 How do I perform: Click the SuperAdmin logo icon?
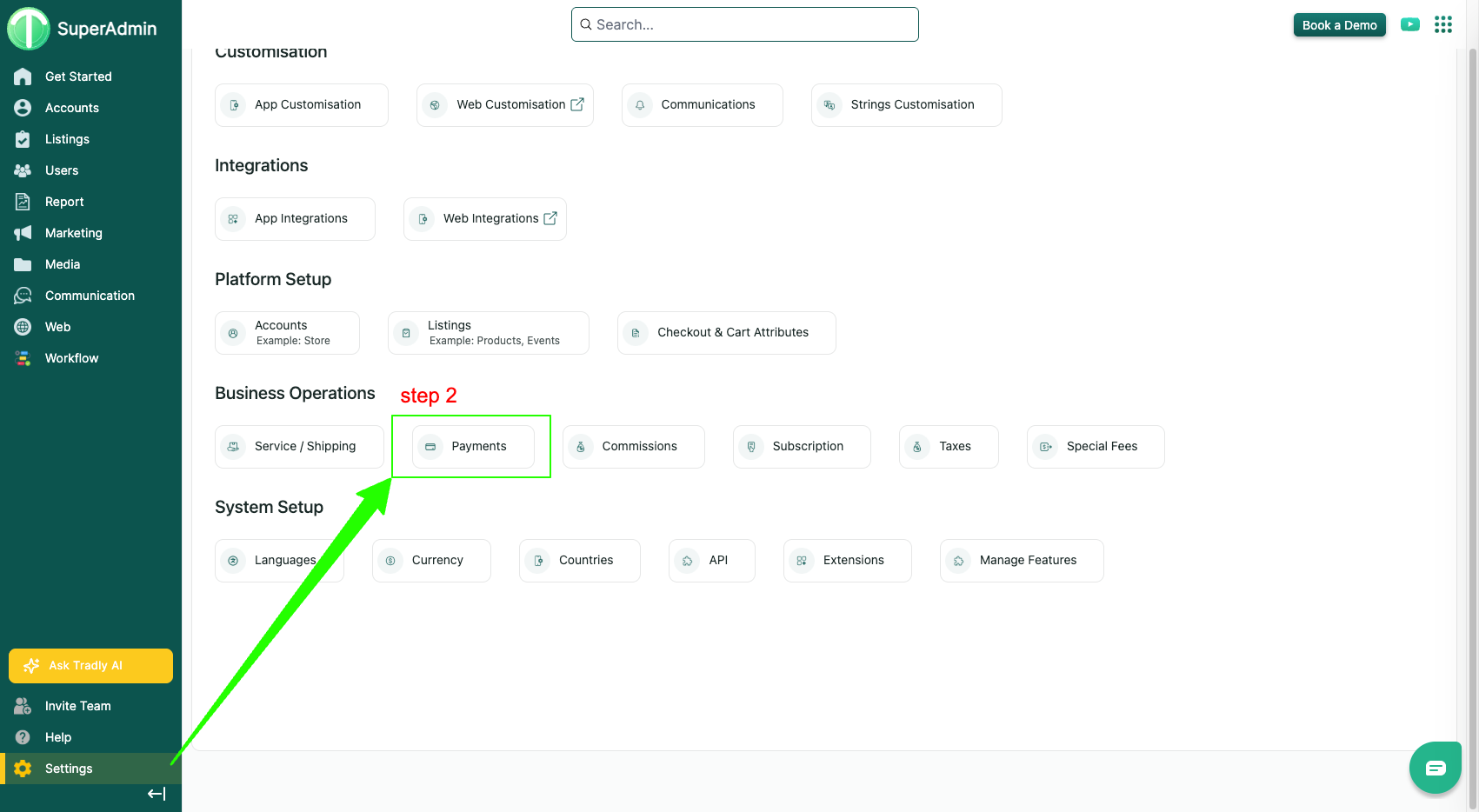coord(29,29)
